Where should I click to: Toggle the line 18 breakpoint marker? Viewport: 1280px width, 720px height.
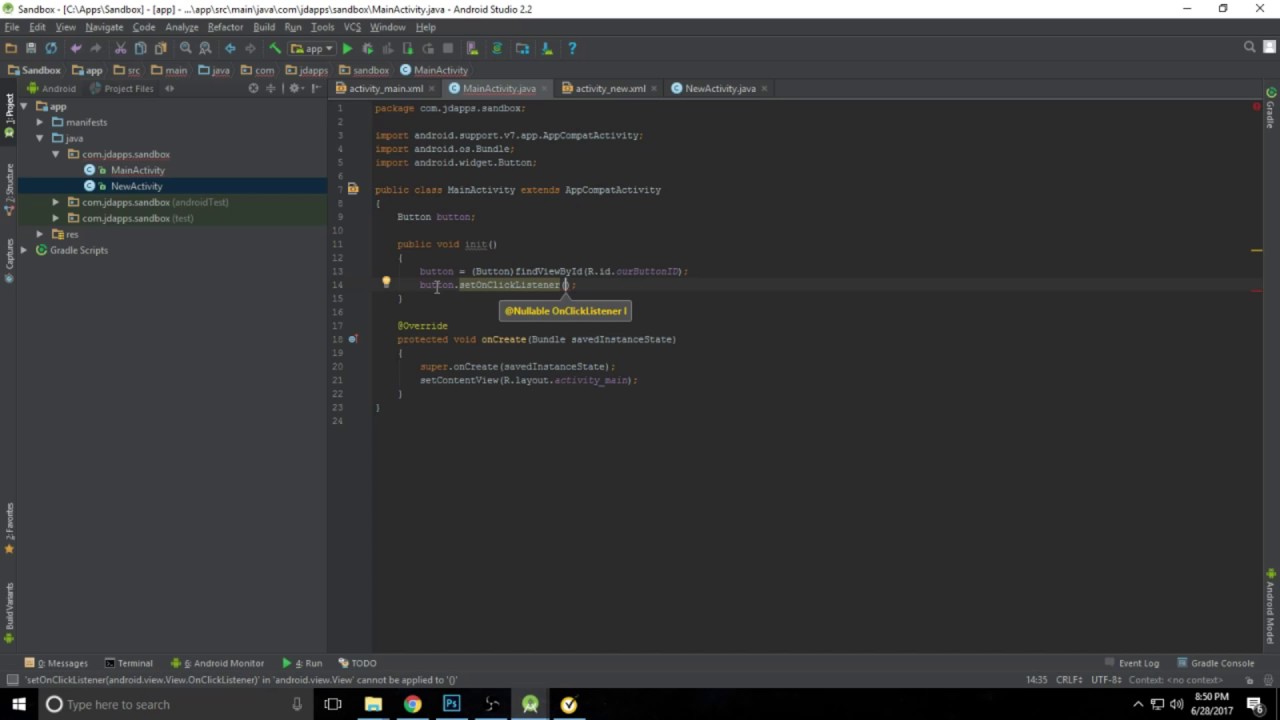tap(353, 339)
